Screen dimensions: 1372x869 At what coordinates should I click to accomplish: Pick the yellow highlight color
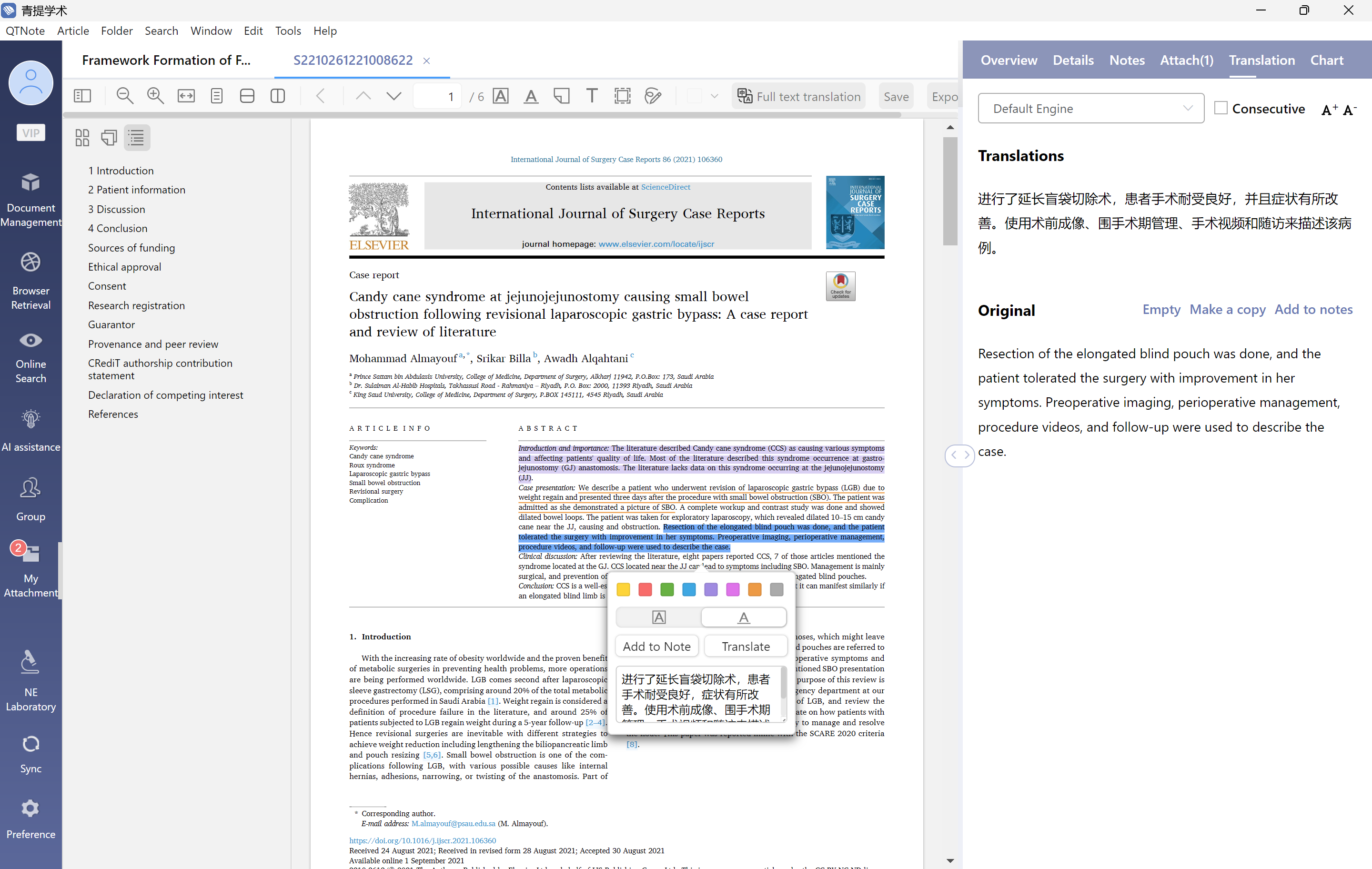623,590
